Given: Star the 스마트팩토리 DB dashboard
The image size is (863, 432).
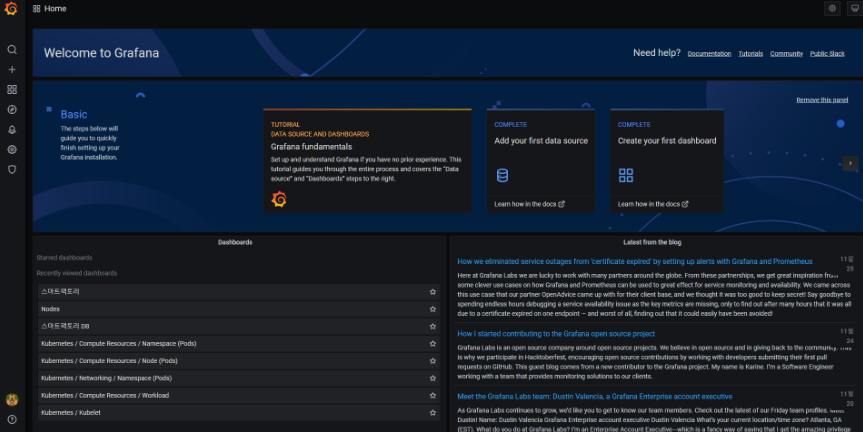Looking at the screenshot, I should coord(433,326).
